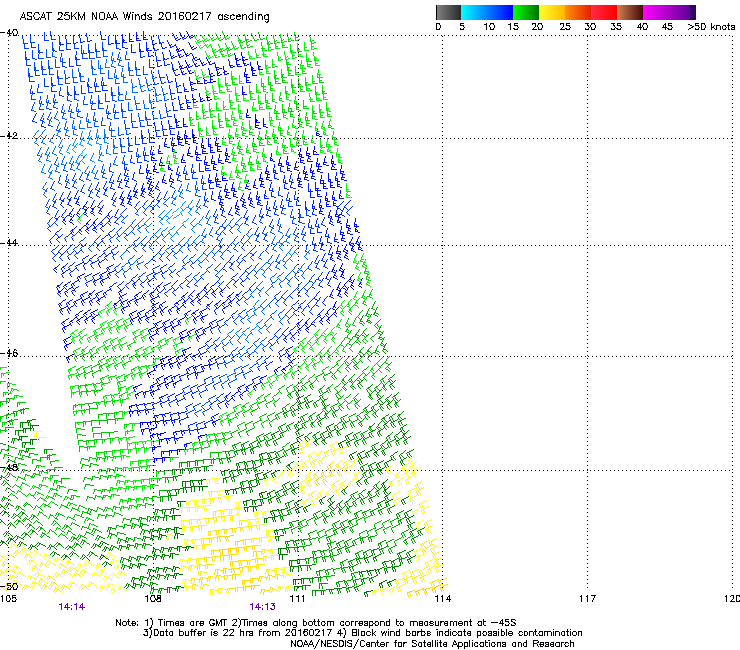Click the 'NOAA/NESDIS/Center for Satellite Applications and Research' credit
740x650 pixels.
pyautogui.click(x=432, y=644)
